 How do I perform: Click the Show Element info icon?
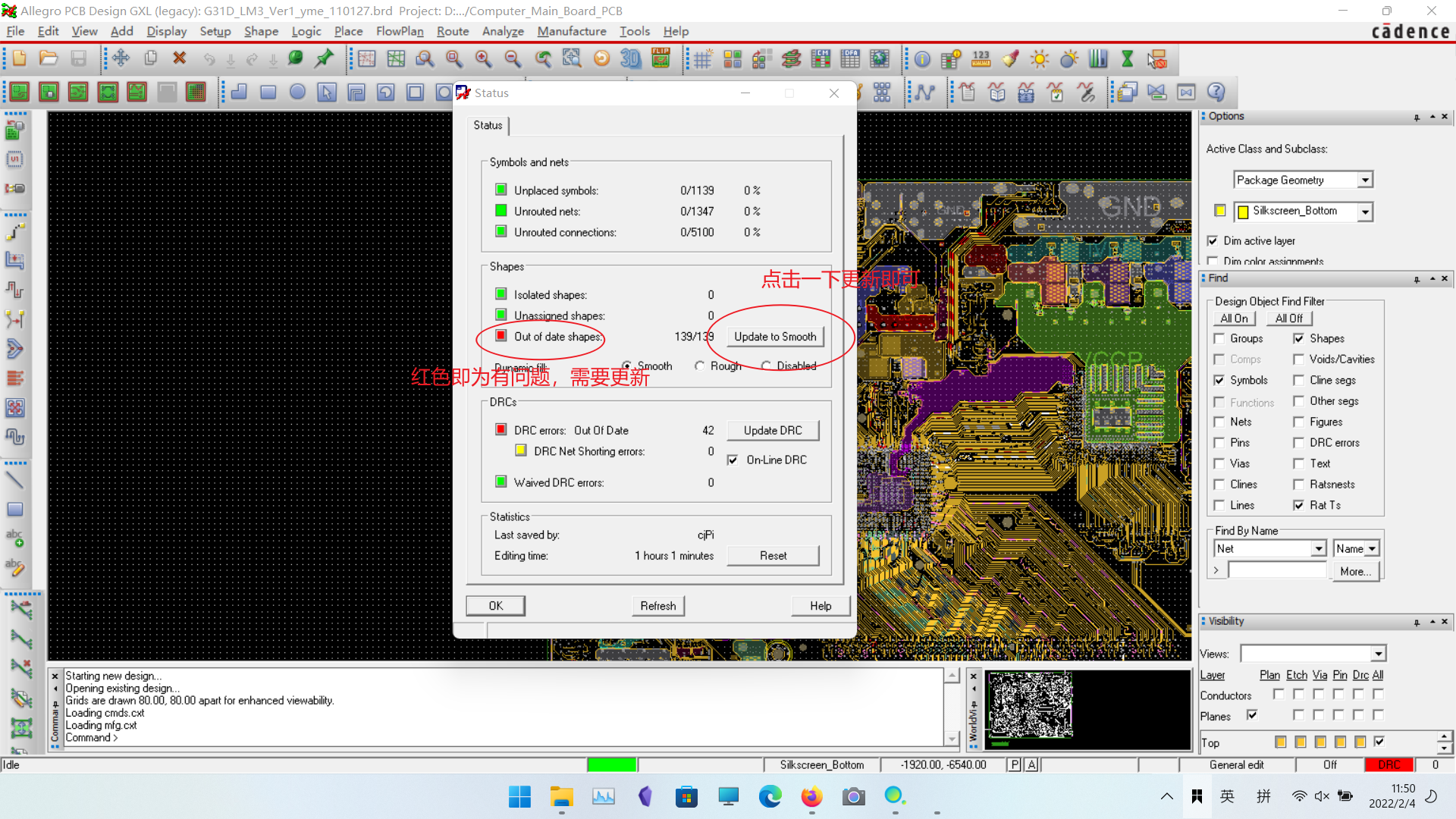(x=922, y=58)
